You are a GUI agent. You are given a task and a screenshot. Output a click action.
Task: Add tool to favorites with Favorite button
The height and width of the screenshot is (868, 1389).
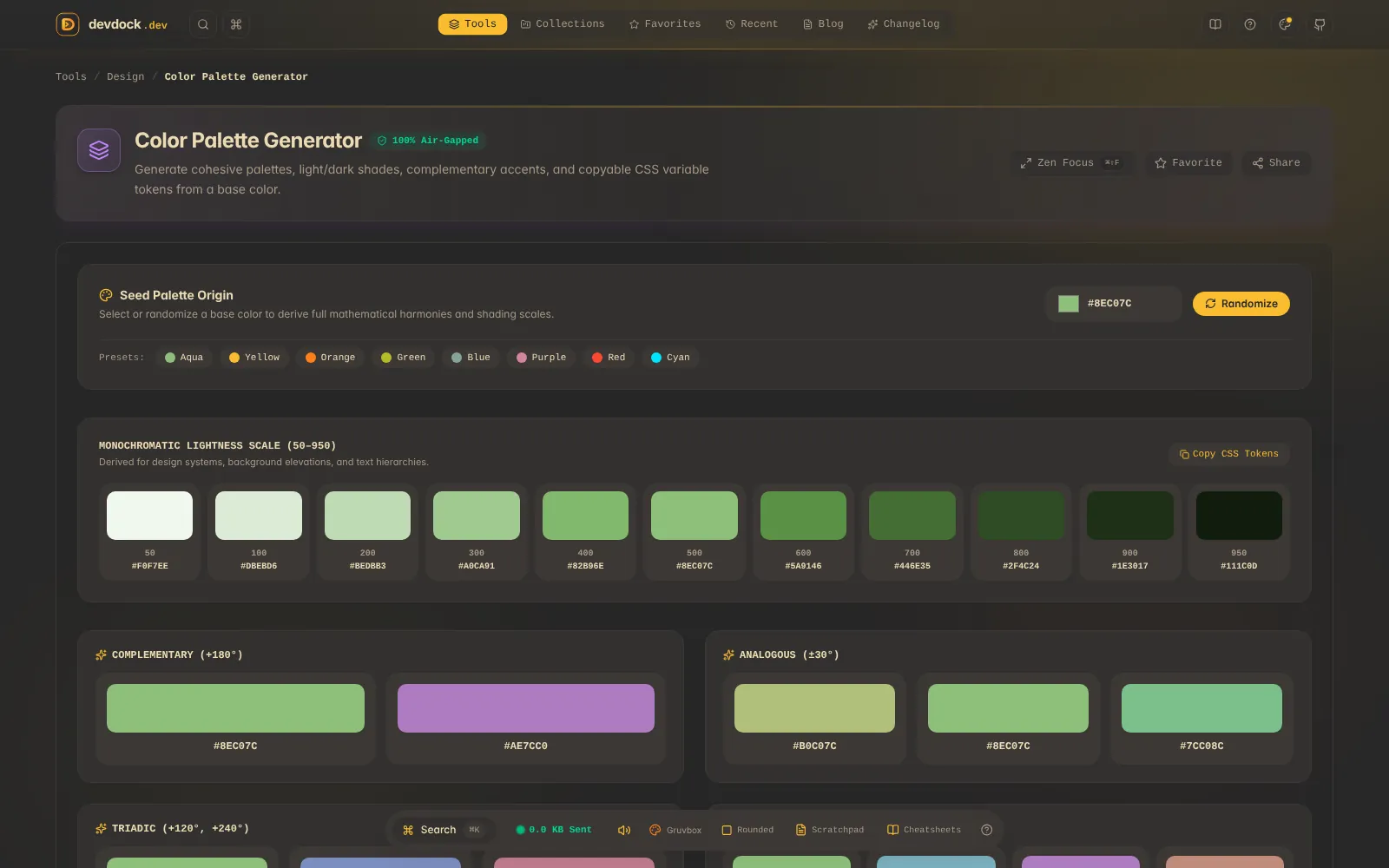1188,162
